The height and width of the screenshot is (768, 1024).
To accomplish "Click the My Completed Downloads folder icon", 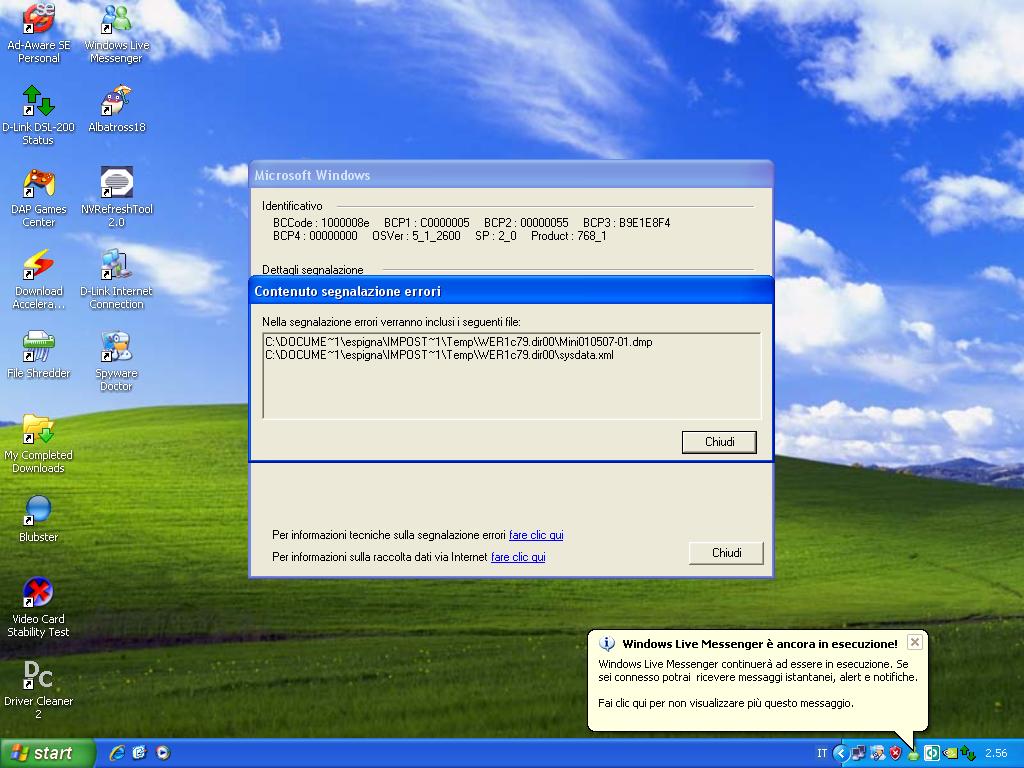I will point(39,444).
